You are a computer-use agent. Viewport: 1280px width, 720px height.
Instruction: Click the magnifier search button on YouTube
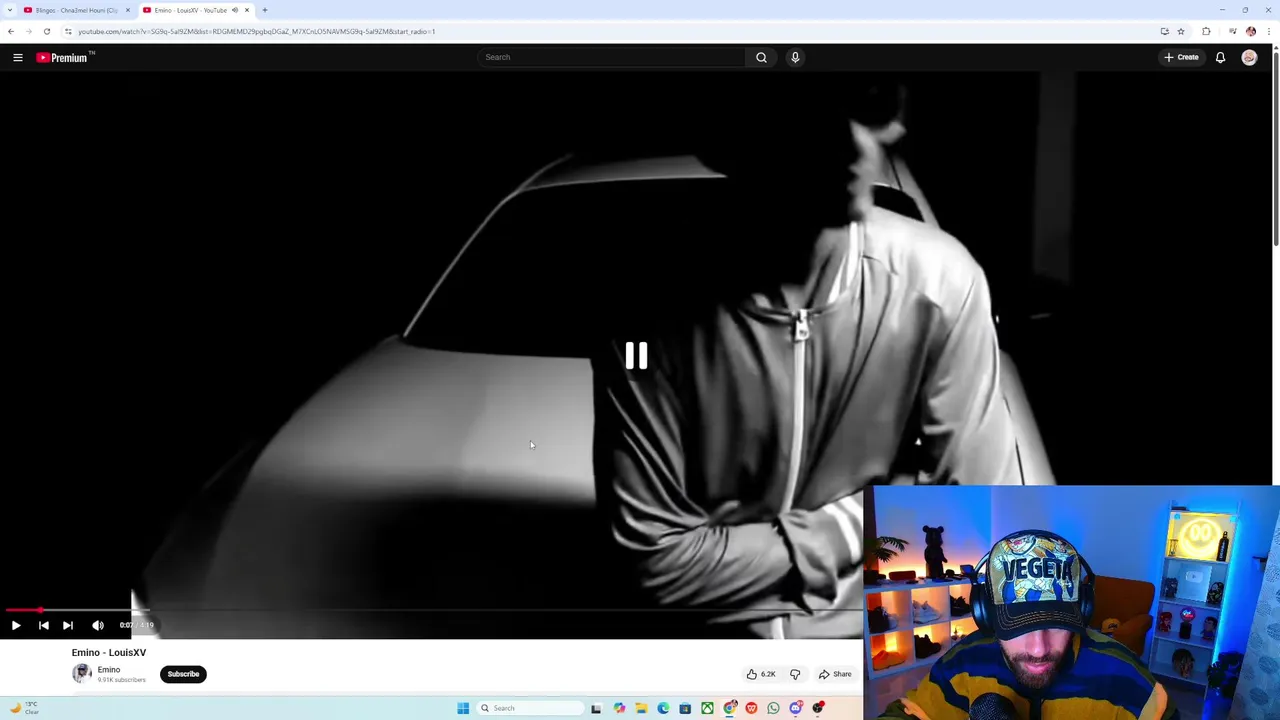tap(761, 57)
